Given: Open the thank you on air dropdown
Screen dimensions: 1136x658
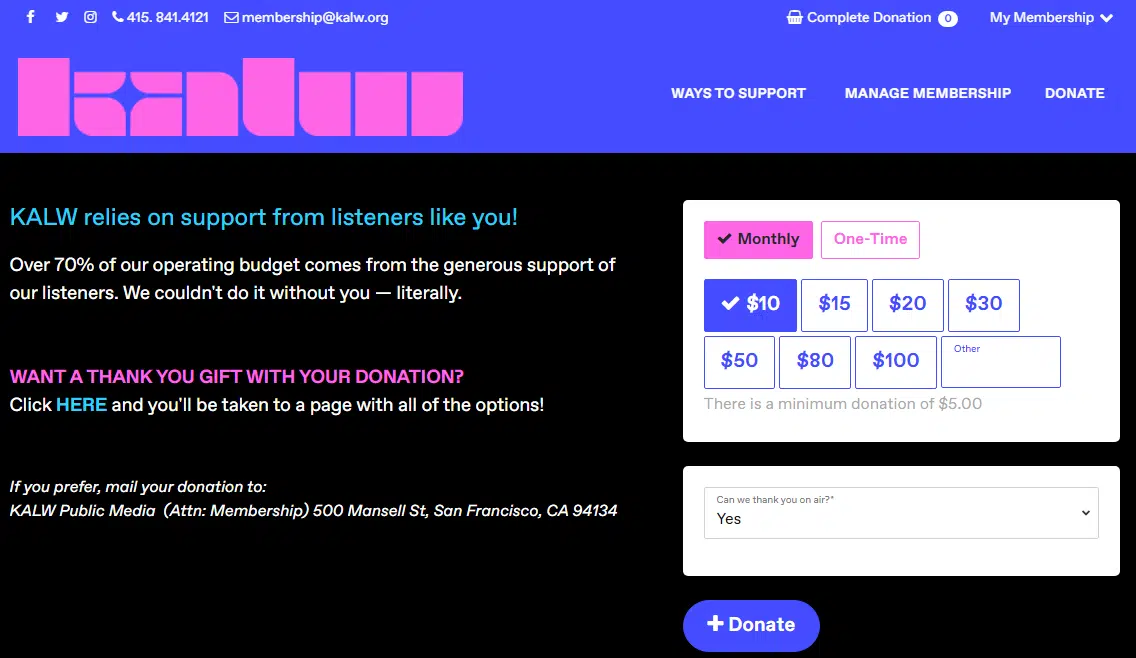Looking at the screenshot, I should tap(901, 512).
